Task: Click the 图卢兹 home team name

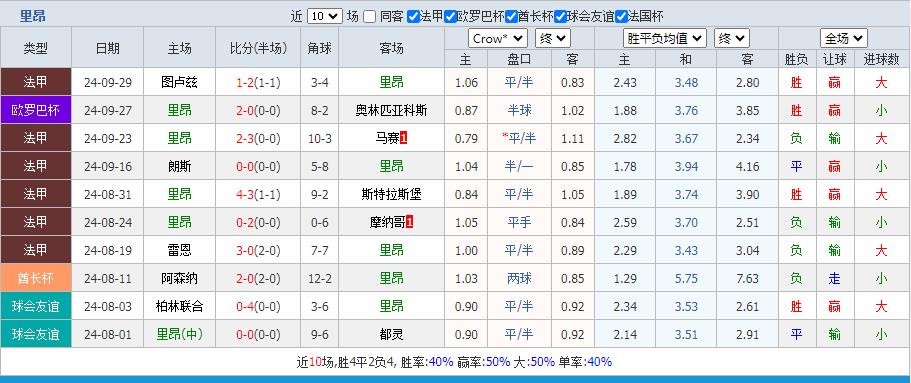Action: coord(180,83)
